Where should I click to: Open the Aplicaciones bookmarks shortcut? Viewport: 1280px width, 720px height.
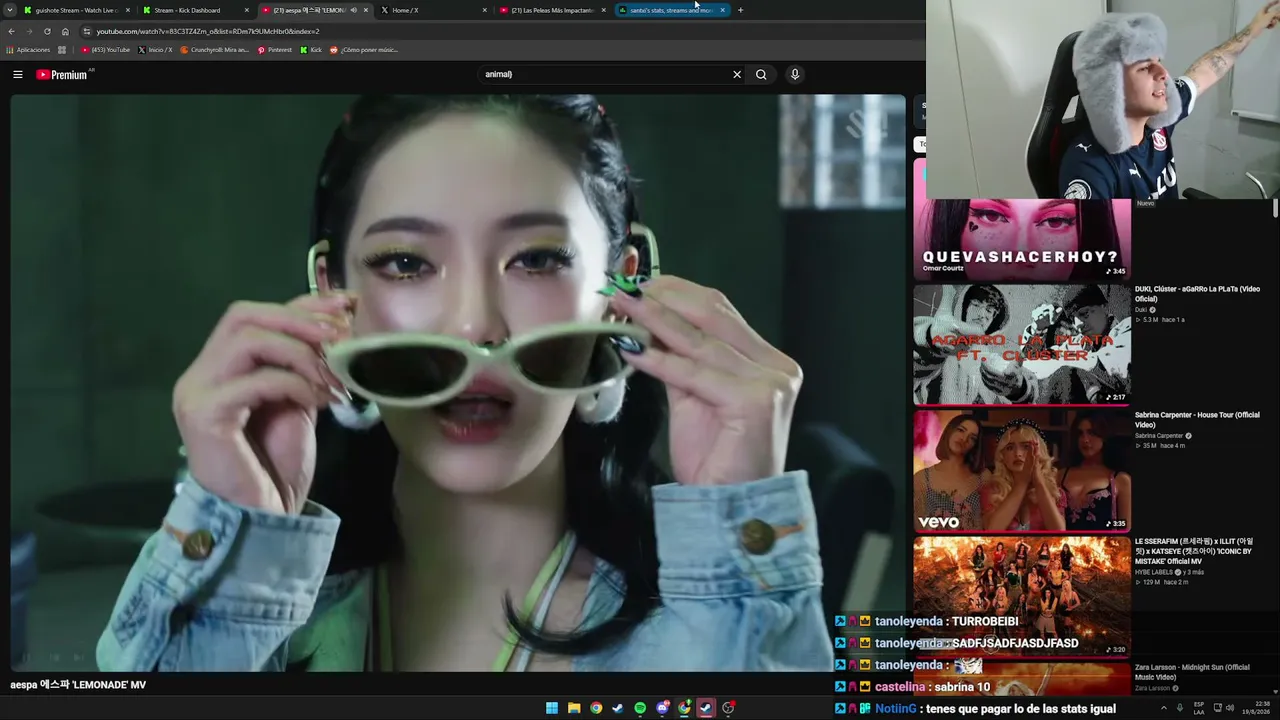pyautogui.click(x=28, y=50)
